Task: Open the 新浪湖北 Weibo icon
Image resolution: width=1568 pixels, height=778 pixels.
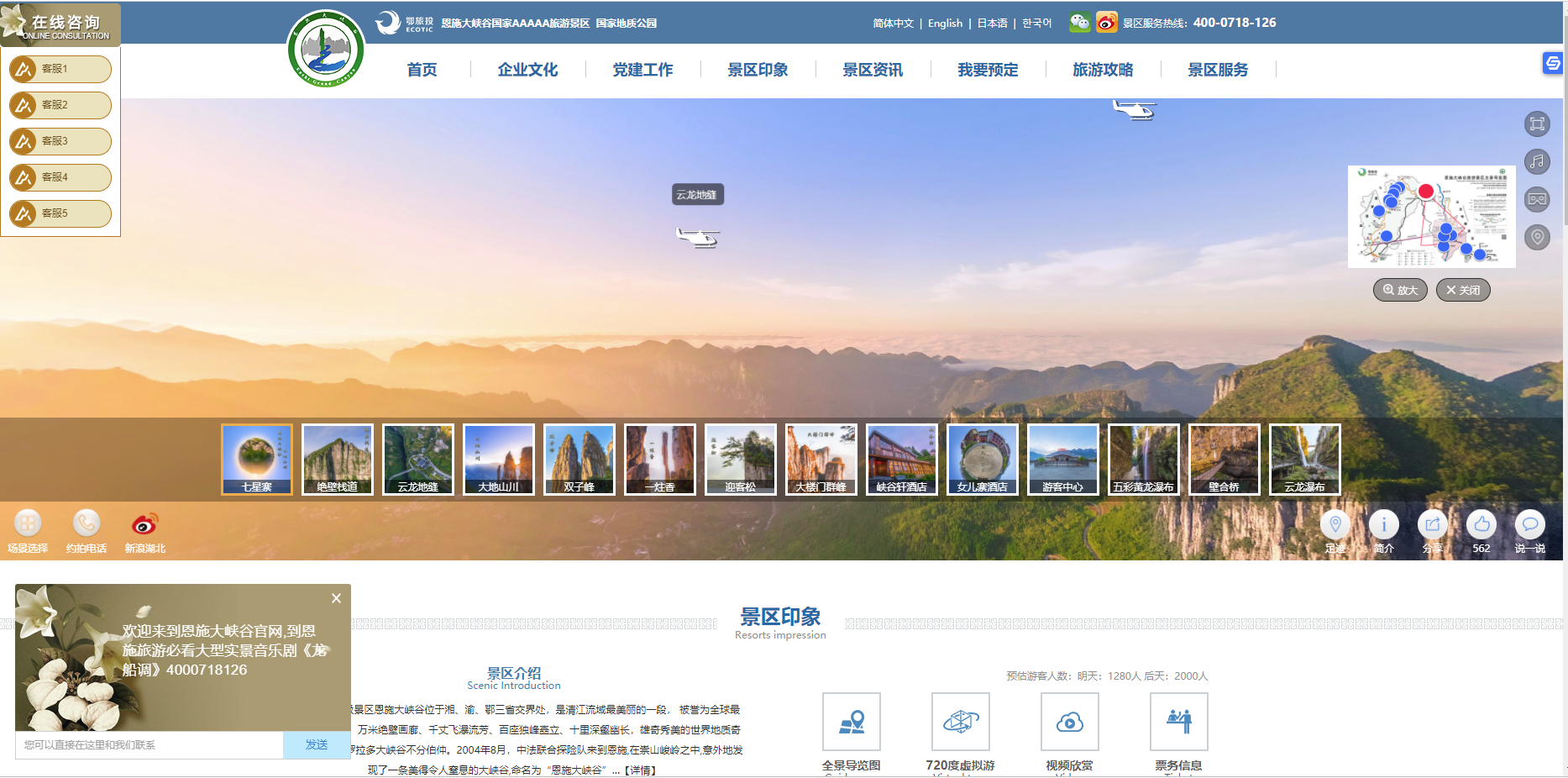Action: pos(144,523)
